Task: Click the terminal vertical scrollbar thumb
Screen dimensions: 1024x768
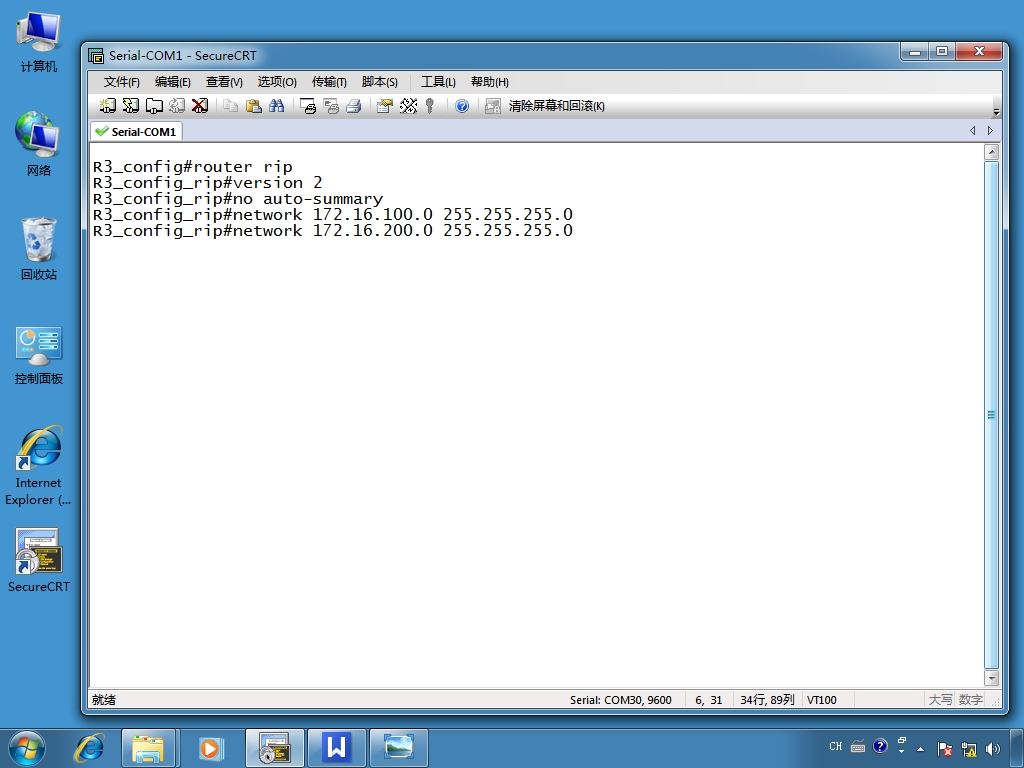Action: [x=991, y=415]
